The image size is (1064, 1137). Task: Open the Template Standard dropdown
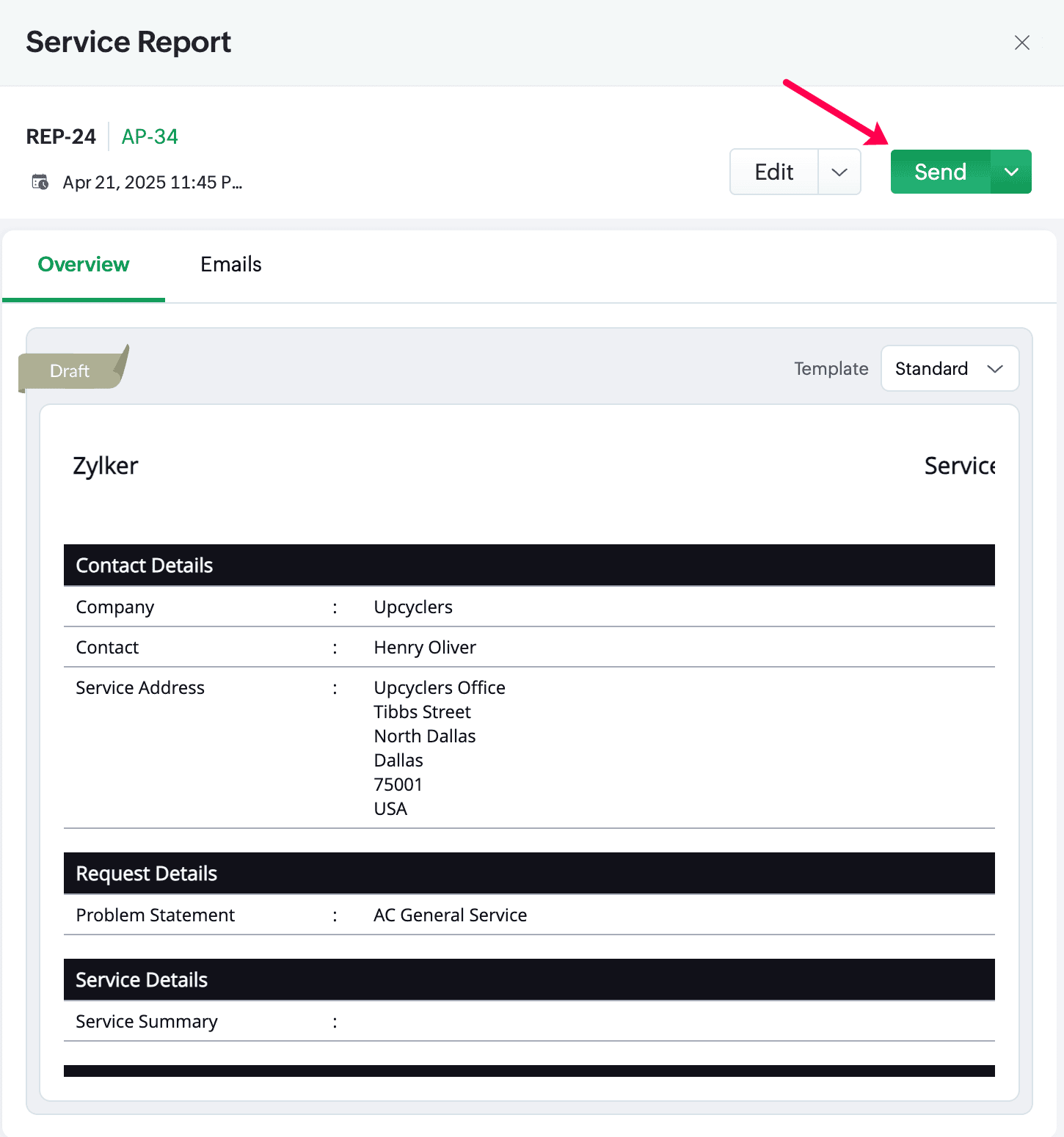(949, 368)
